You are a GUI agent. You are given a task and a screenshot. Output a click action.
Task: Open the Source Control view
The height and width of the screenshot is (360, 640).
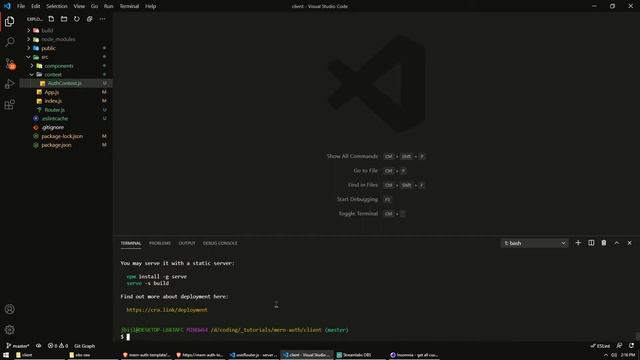[x=10, y=63]
